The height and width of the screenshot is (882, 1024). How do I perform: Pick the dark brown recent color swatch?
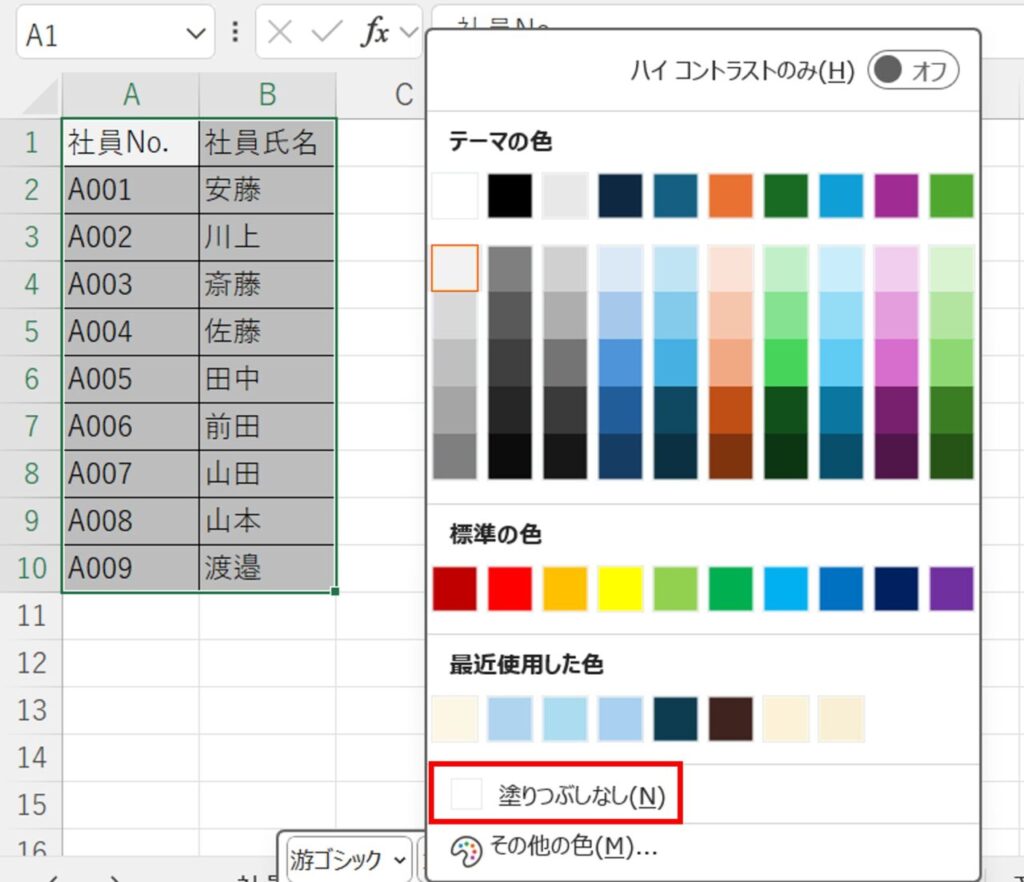coord(731,719)
